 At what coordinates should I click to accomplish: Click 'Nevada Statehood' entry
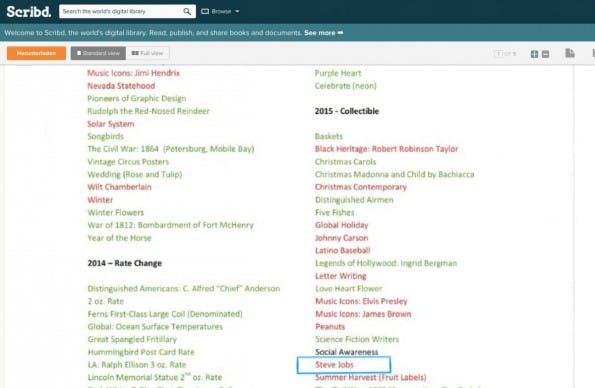121,86
